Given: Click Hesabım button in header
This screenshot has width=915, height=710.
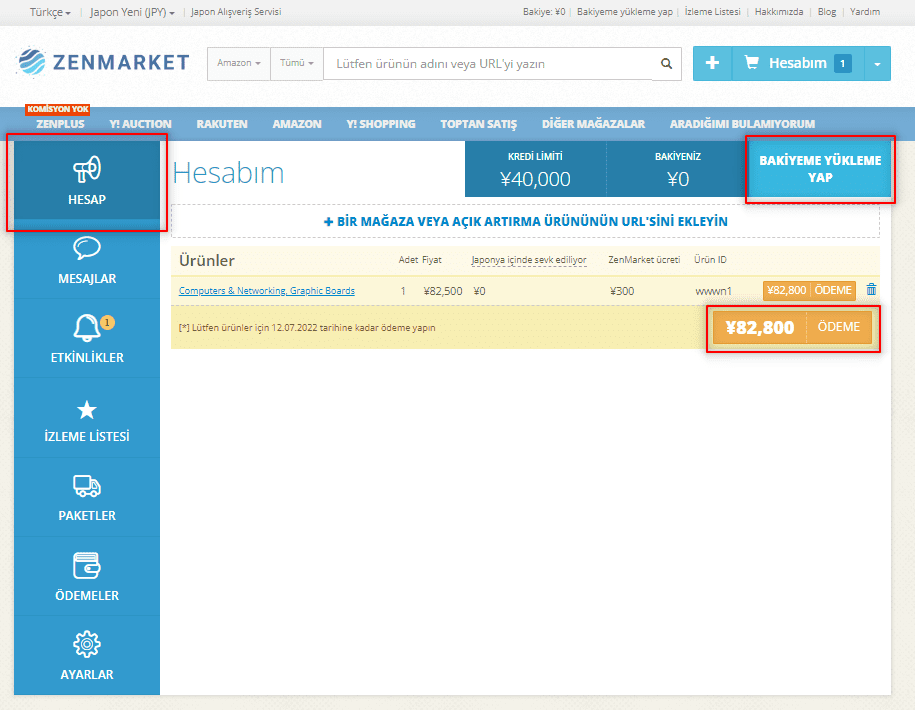Looking at the screenshot, I should [x=797, y=63].
